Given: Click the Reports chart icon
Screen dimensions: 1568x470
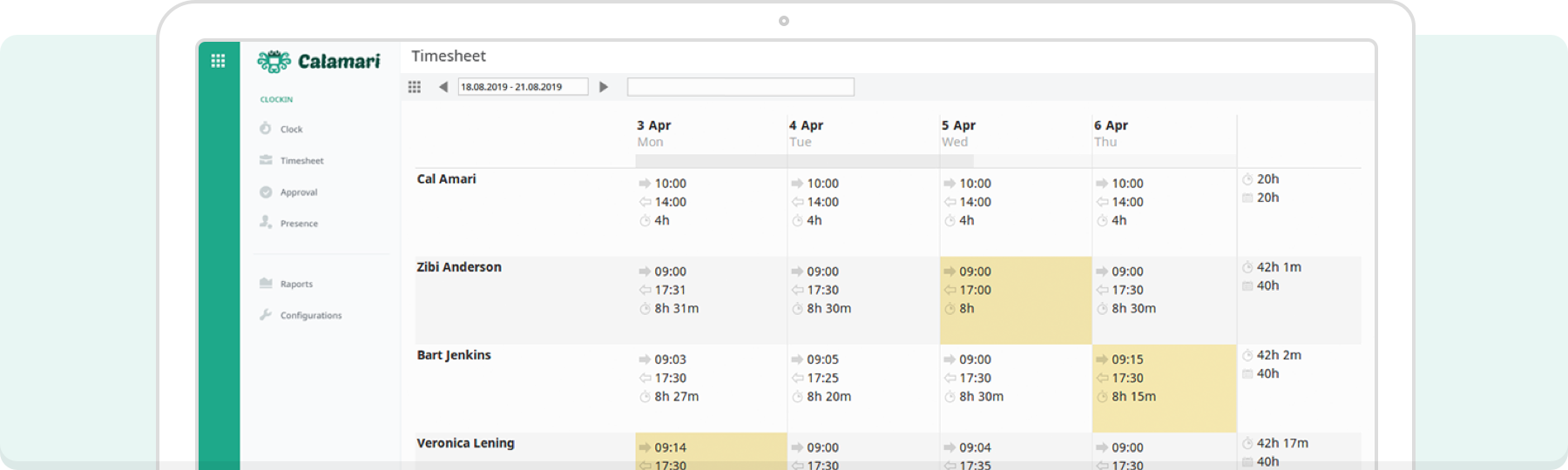Looking at the screenshot, I should 265,284.
